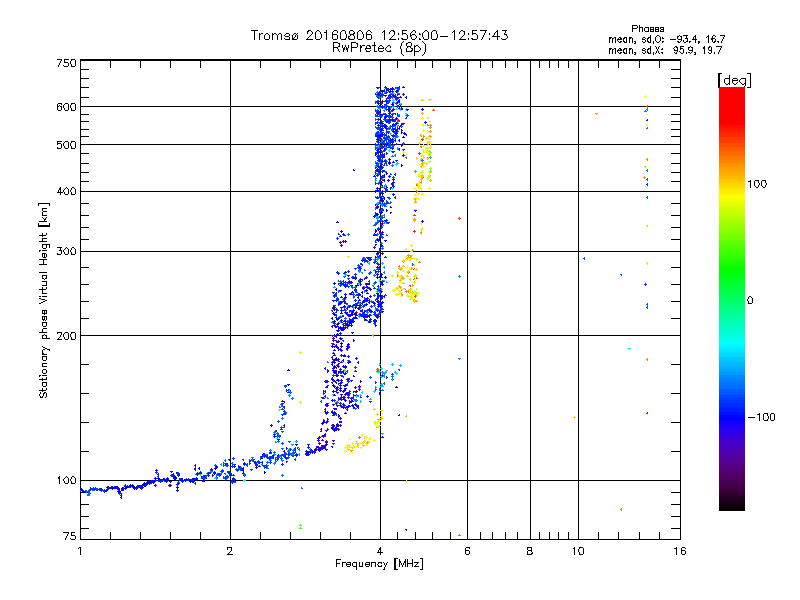
Task: Click the y-axis tick label '400'
Action: [x=66, y=192]
